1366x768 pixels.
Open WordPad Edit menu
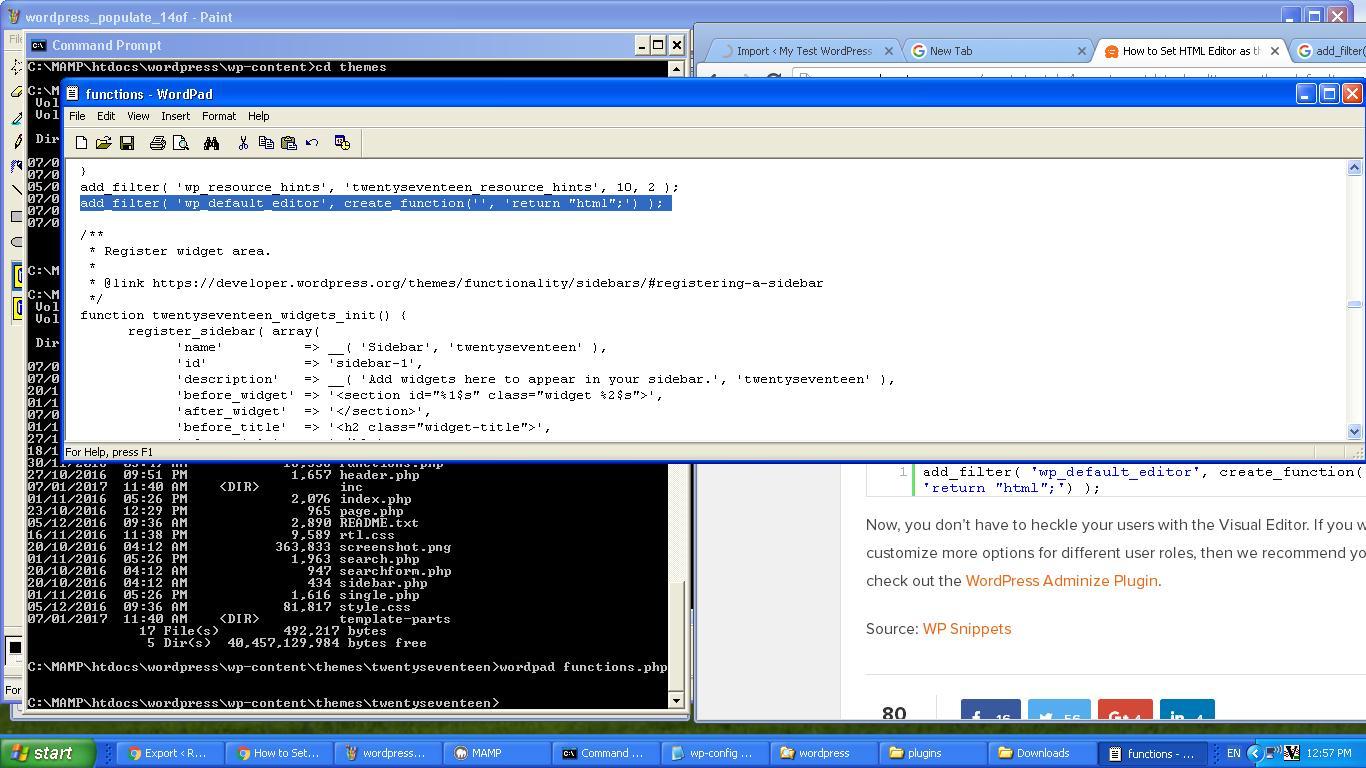click(106, 116)
